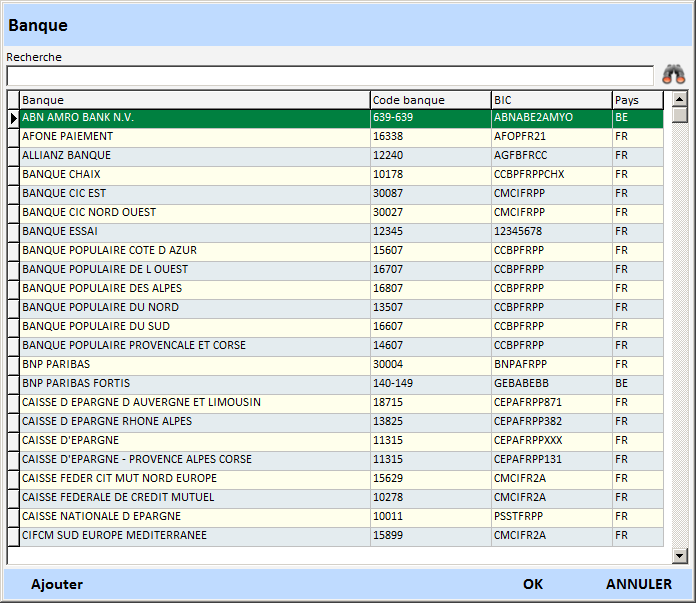
Task: Click the code banque cell 15629
Action: point(431,479)
